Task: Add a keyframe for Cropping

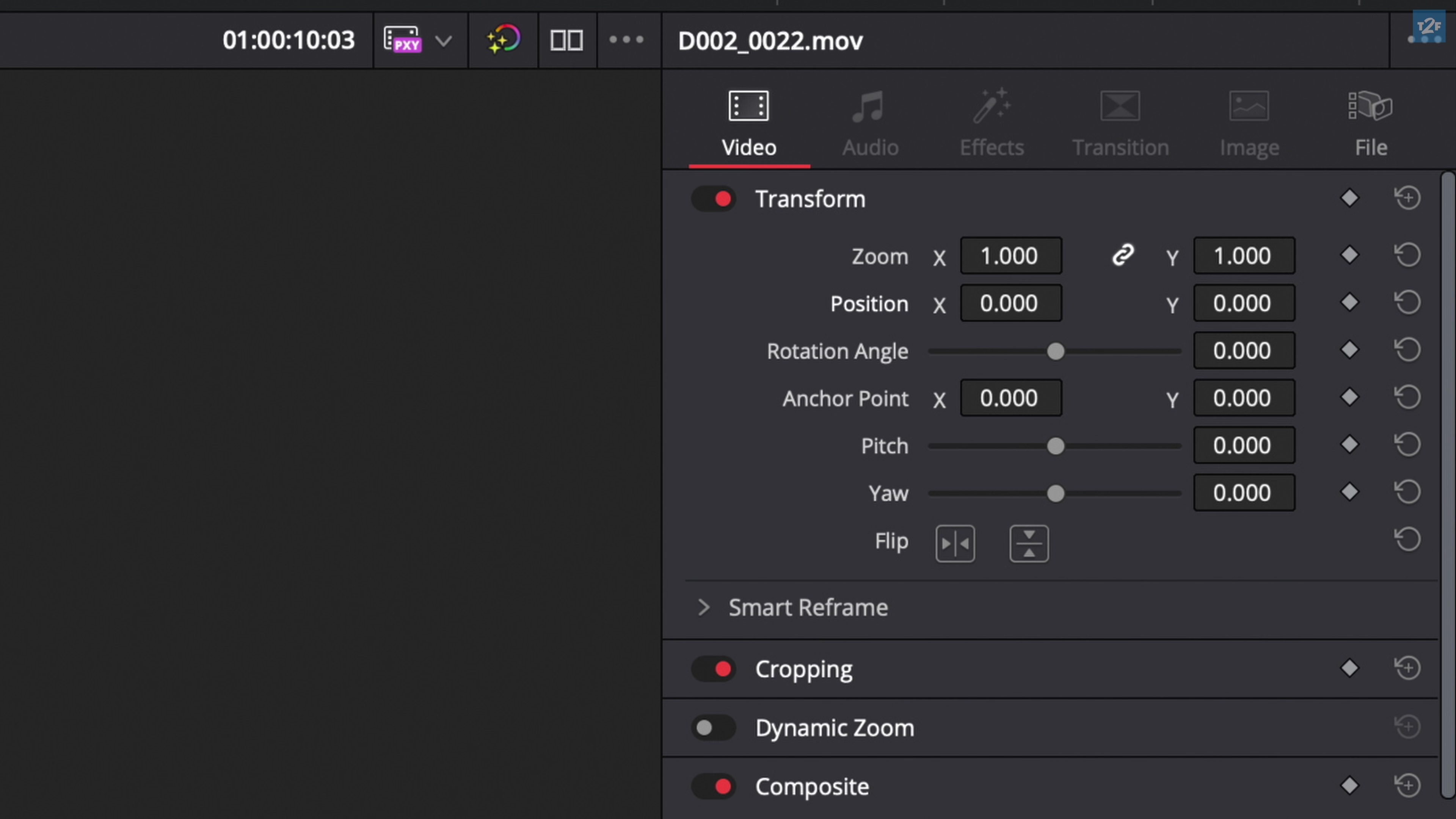Action: [1349, 668]
